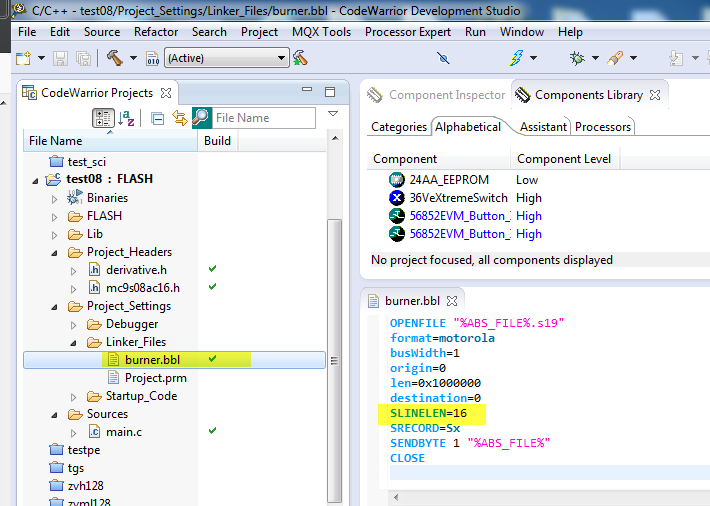The width and height of the screenshot is (710, 506).
Task: Switch to the Assistant tab
Action: pos(543,127)
